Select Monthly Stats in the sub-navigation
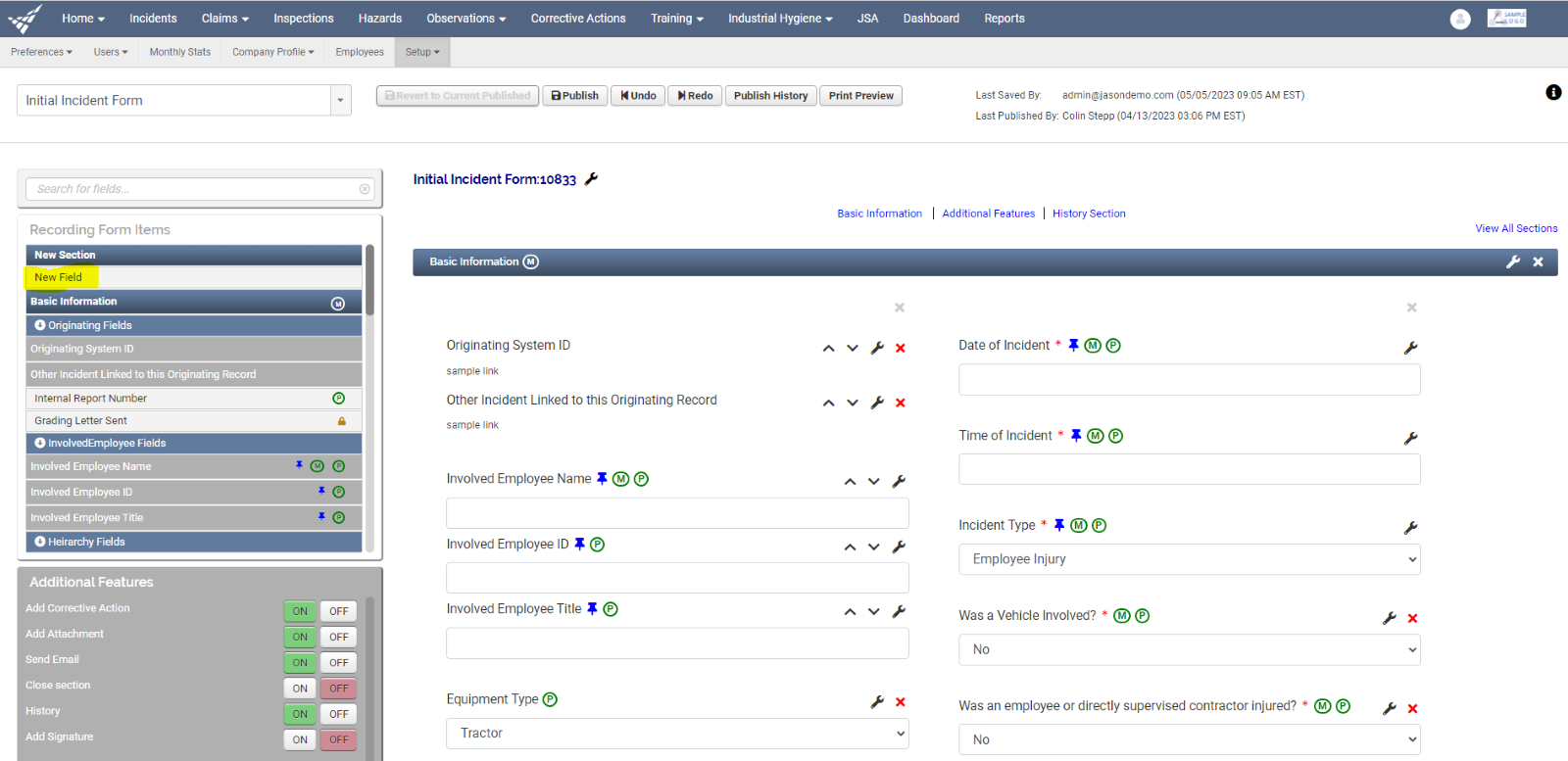The width and height of the screenshot is (1568, 761). pyautogui.click(x=180, y=52)
